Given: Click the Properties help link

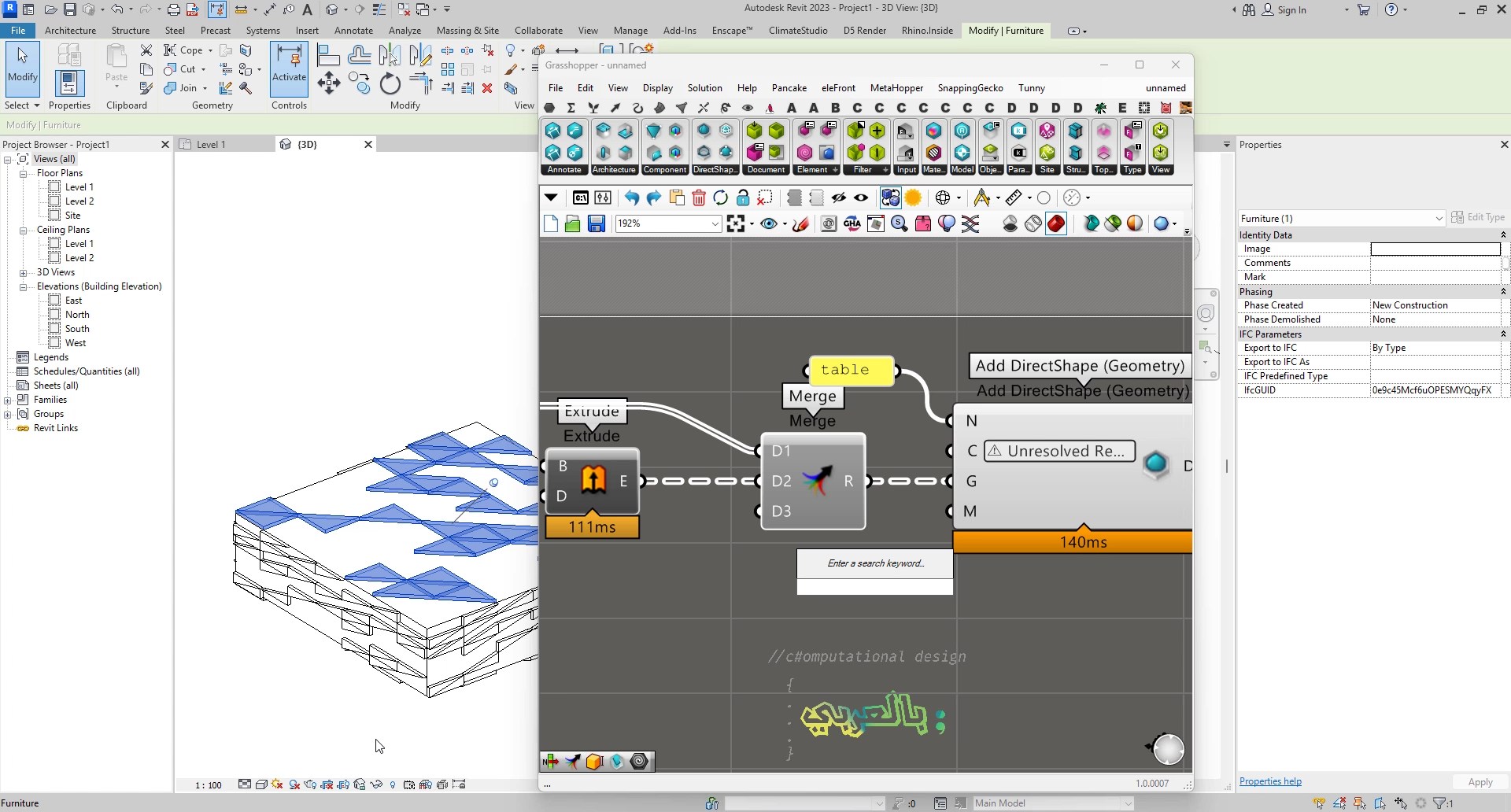Looking at the screenshot, I should coord(1270,781).
